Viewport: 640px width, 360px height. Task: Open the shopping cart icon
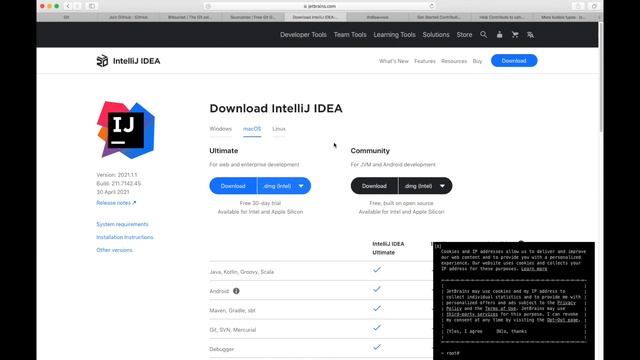pyautogui.click(x=515, y=35)
